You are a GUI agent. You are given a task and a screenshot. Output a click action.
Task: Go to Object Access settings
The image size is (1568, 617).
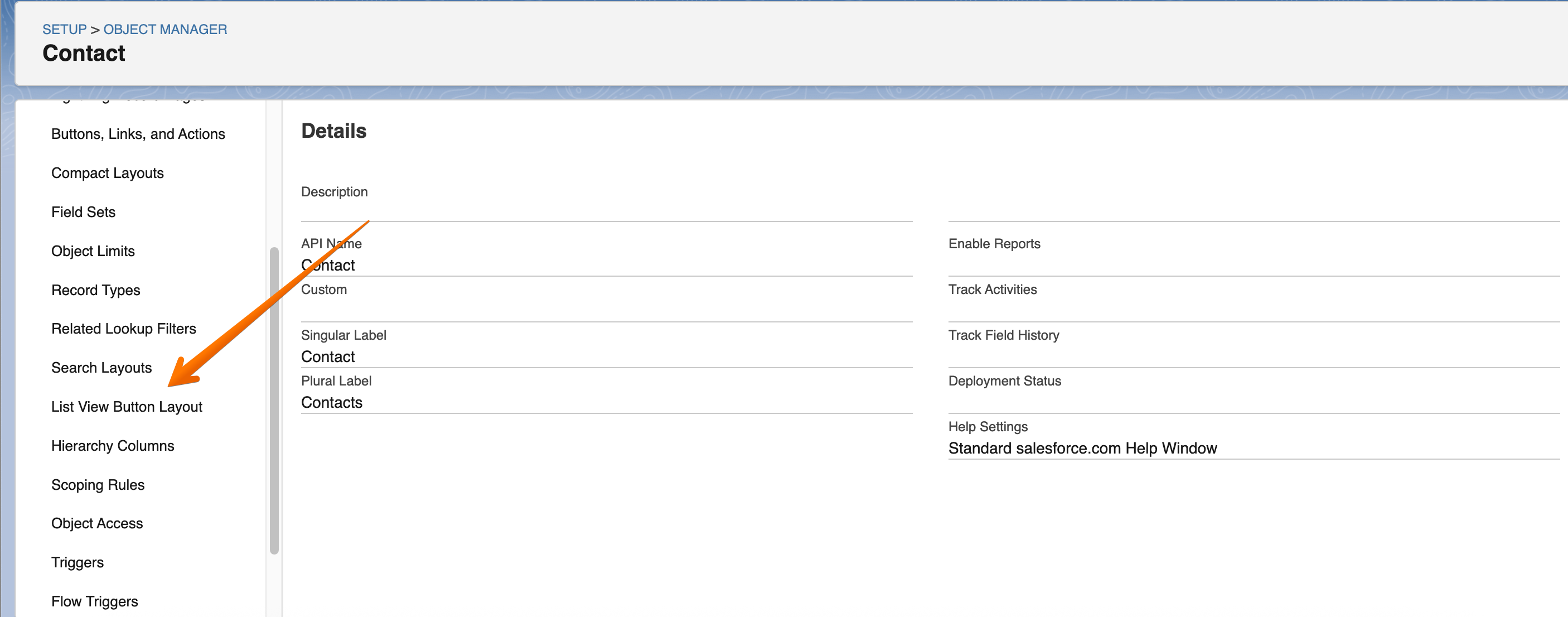pyautogui.click(x=97, y=523)
